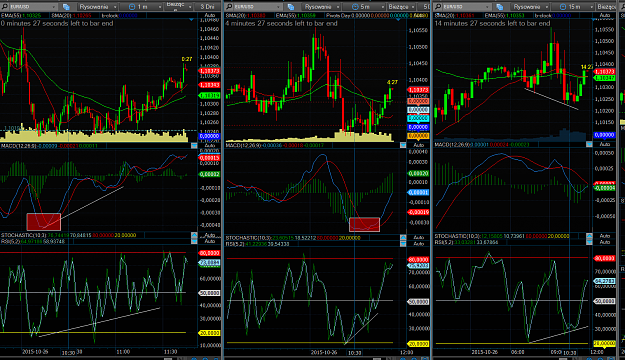Click the 06:00 time label on the 15 m axis

pos(517,352)
